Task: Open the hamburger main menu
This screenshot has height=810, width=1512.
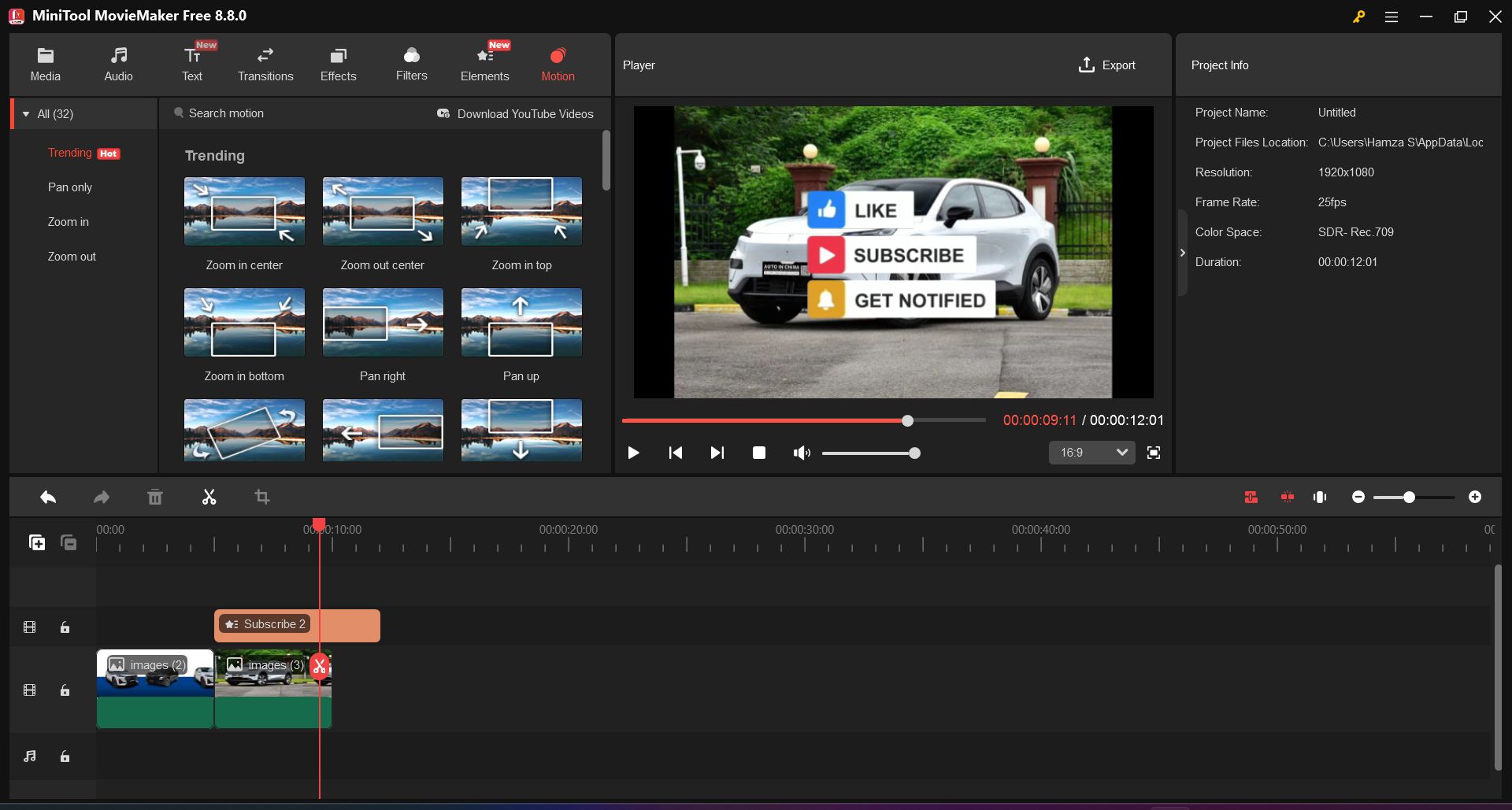Action: 1392,17
